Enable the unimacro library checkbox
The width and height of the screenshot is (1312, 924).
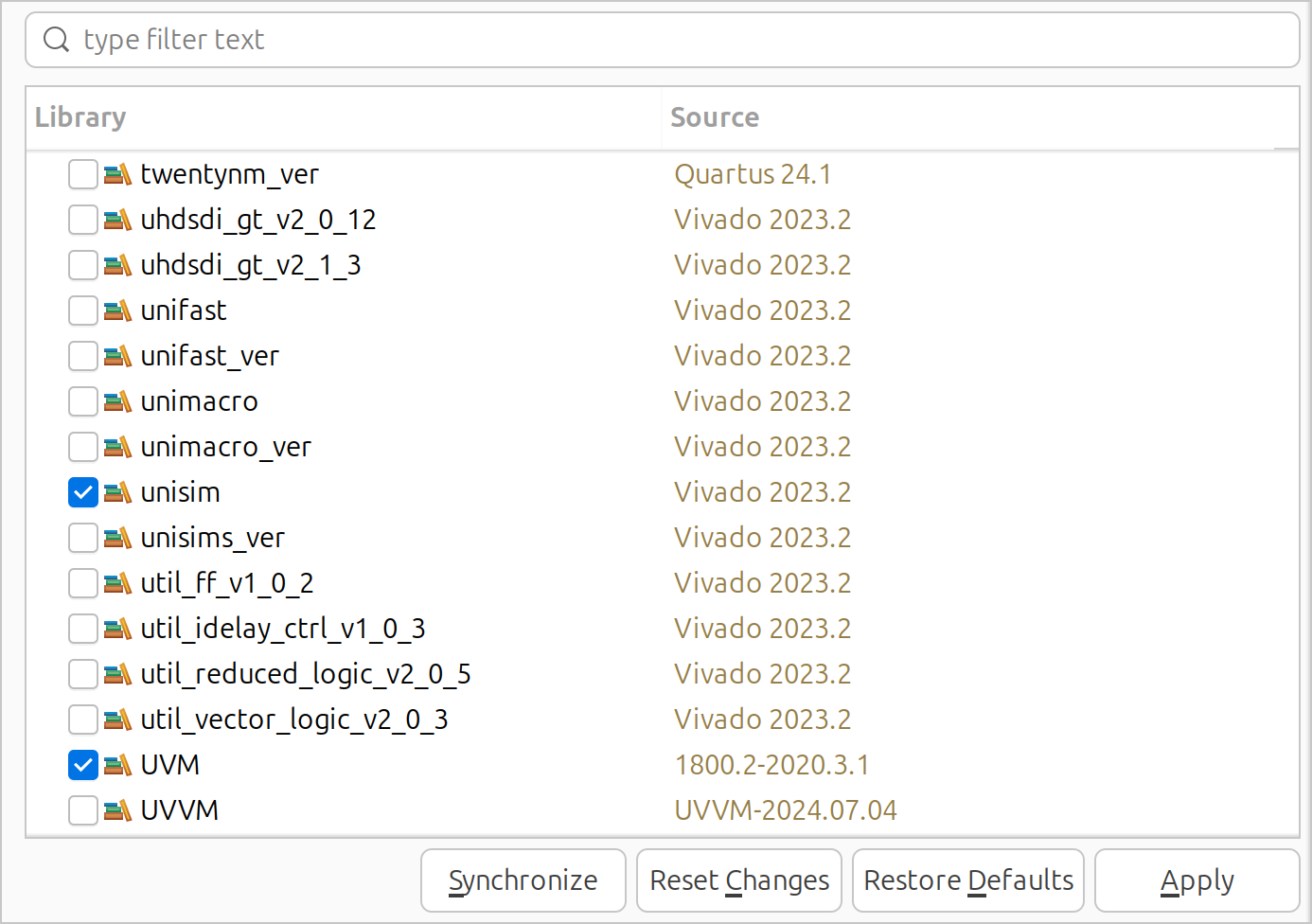pyautogui.click(x=83, y=401)
